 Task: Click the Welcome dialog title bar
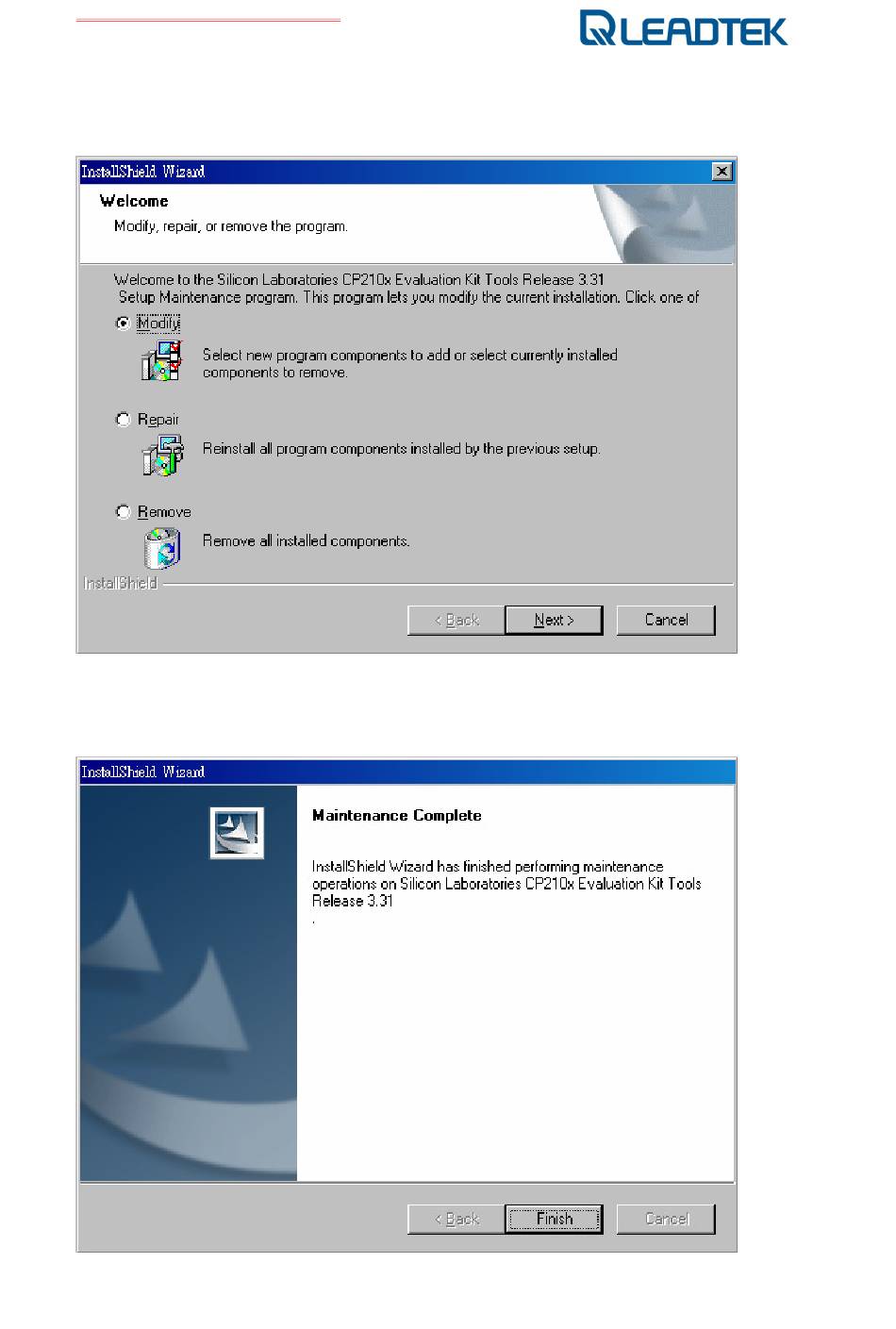394,172
